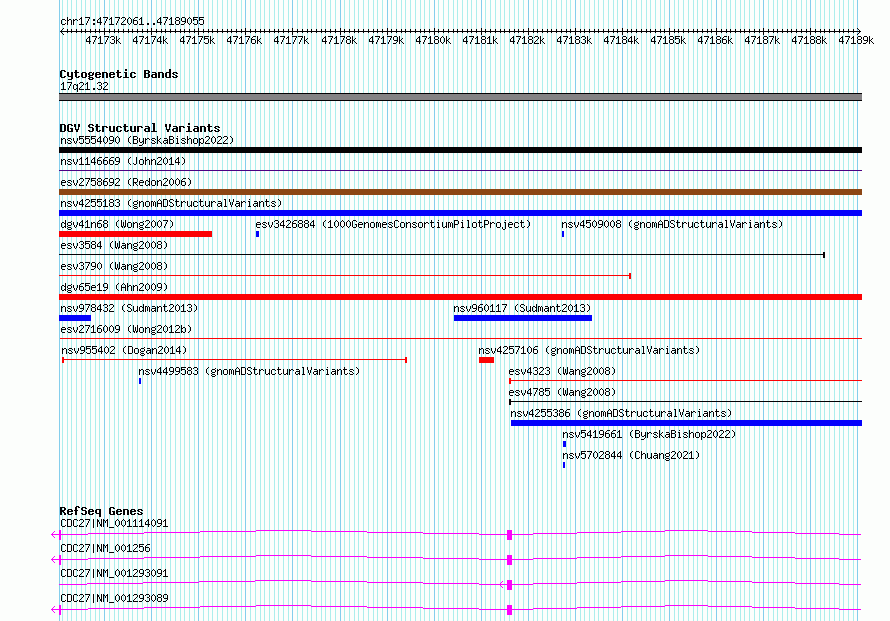Viewport: 890px width, 621px height.
Task: Select dgv65e19 (Ahn2009) label
Action: (114, 287)
